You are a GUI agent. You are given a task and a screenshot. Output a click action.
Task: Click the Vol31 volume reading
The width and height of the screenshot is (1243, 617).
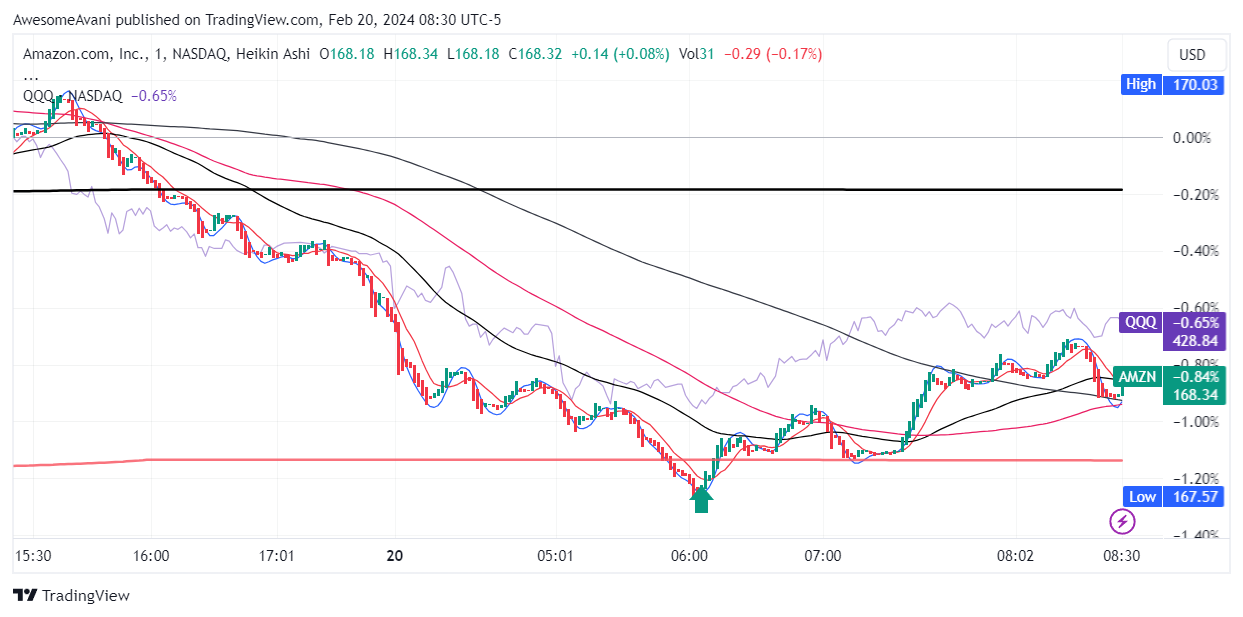pyautogui.click(x=696, y=54)
